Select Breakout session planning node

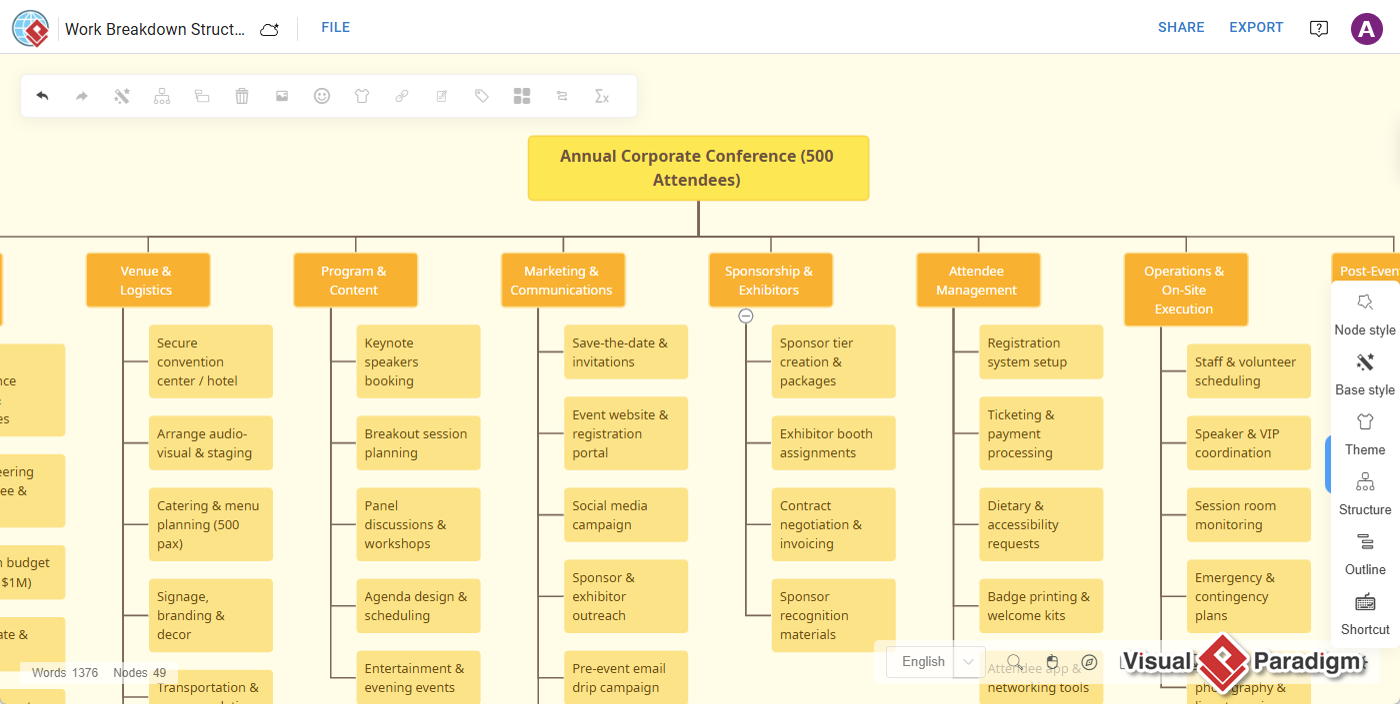point(418,443)
